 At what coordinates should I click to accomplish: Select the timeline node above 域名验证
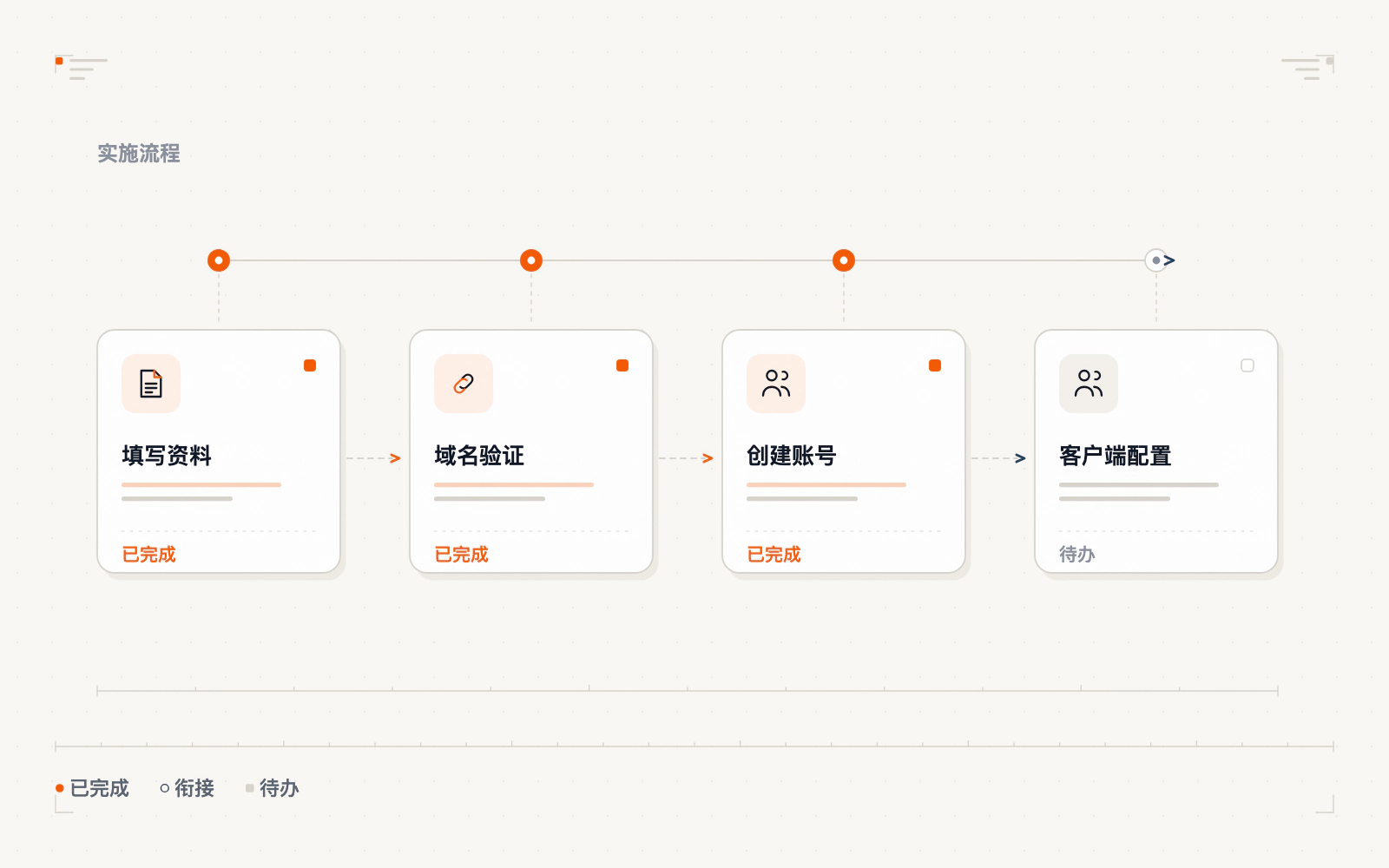pyautogui.click(x=531, y=260)
